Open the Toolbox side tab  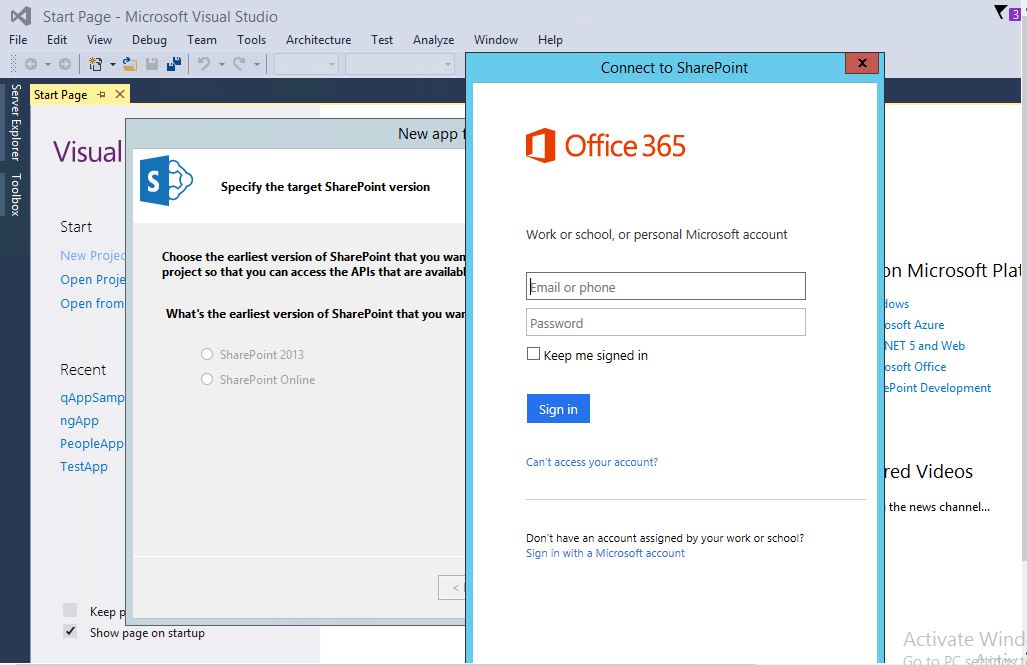coord(16,195)
